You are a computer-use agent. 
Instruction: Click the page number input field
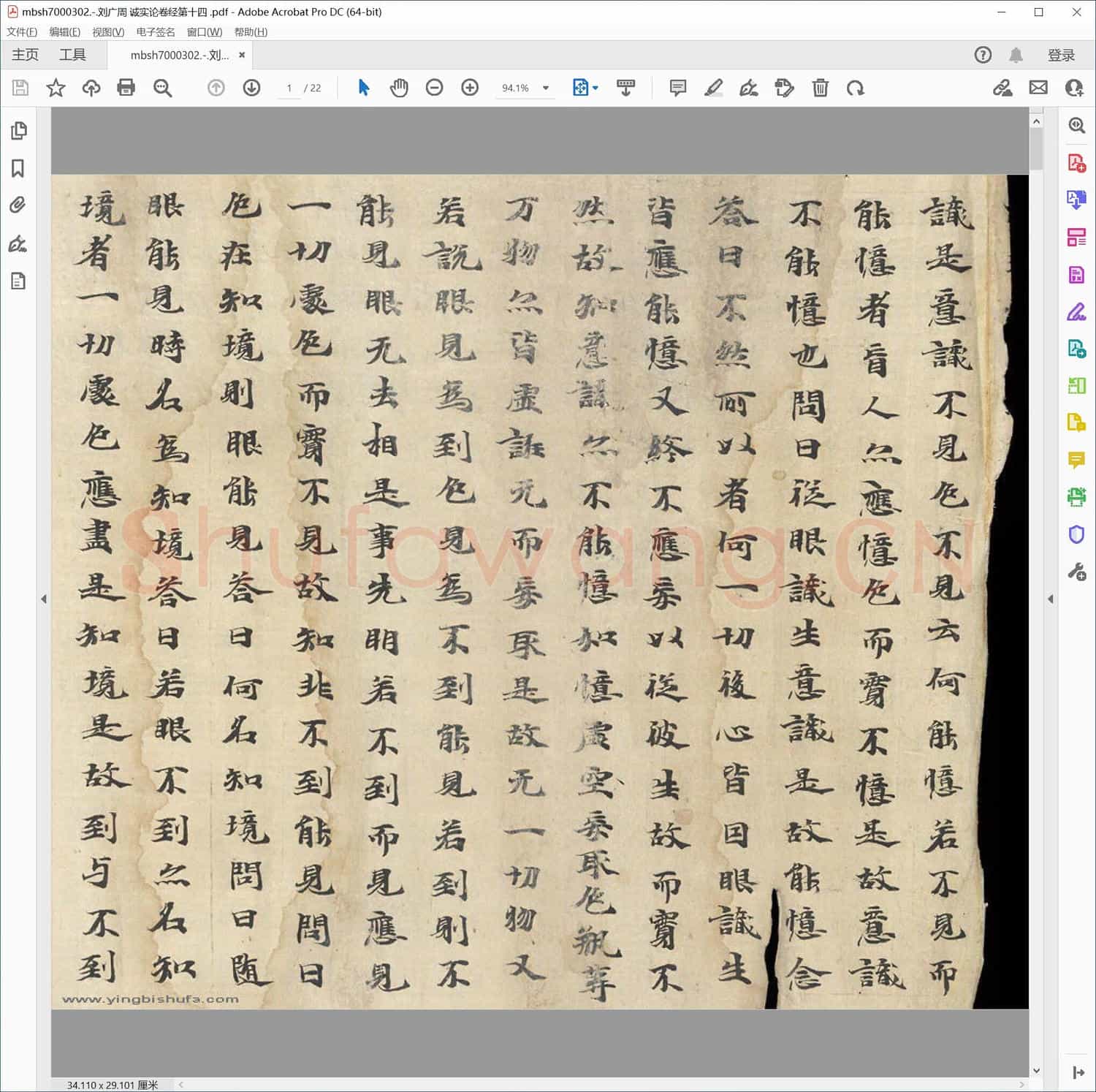(x=289, y=88)
